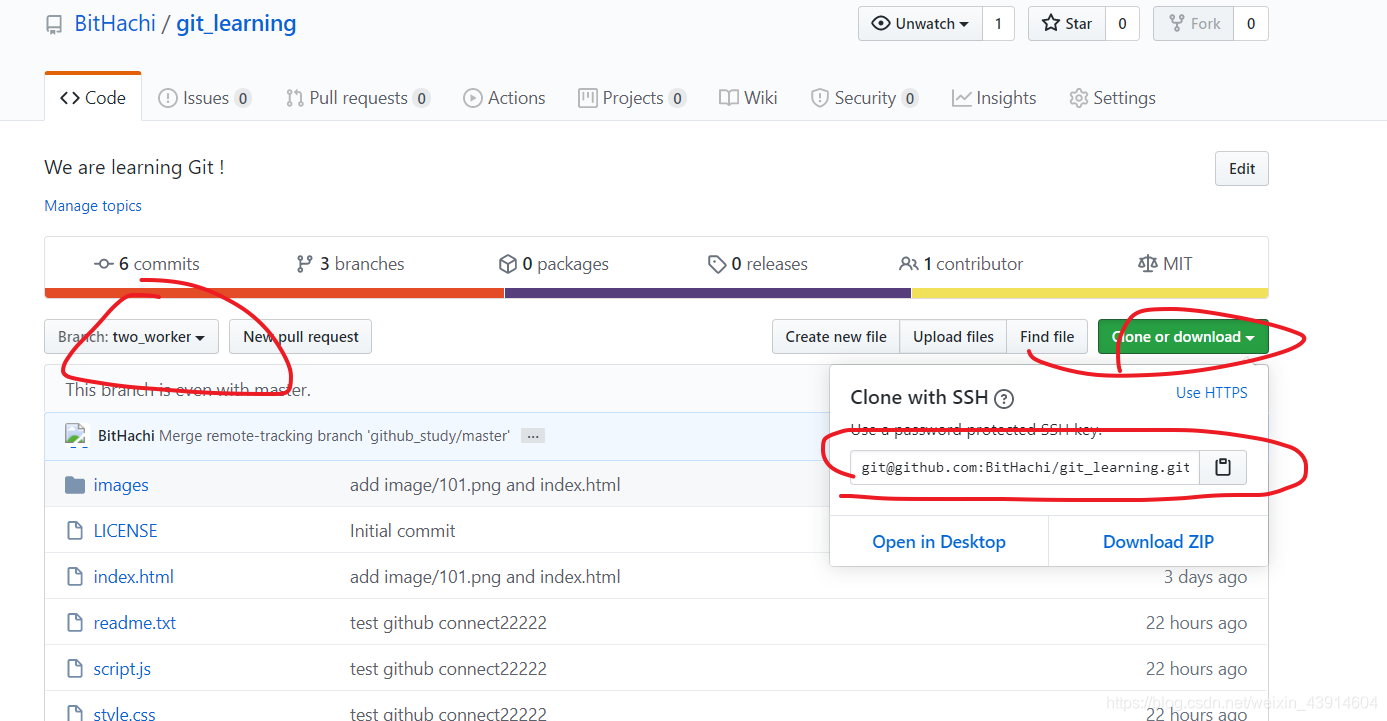Click Download ZIP

tap(1158, 542)
